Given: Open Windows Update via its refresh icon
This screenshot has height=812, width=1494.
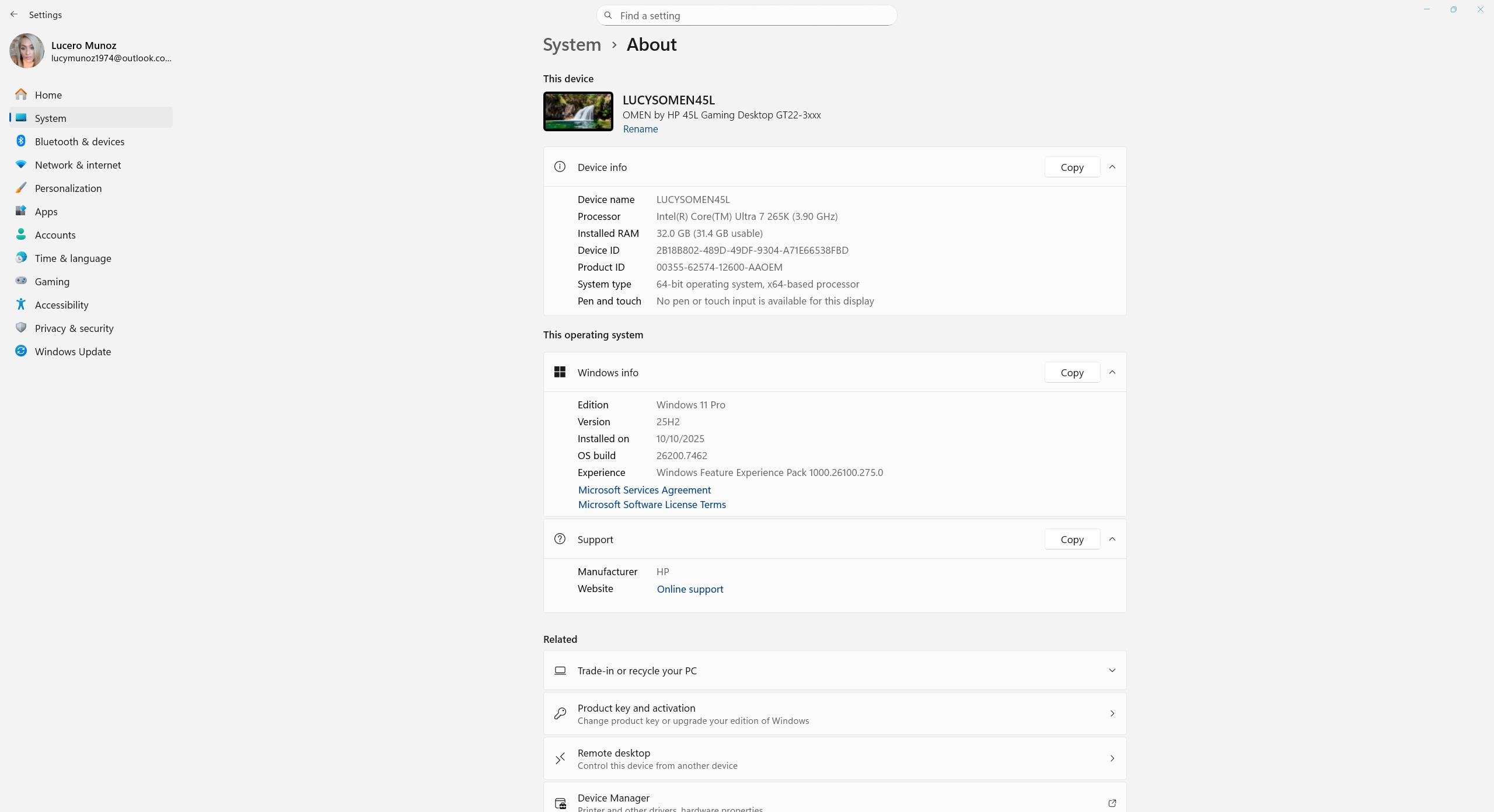Looking at the screenshot, I should coord(21,351).
